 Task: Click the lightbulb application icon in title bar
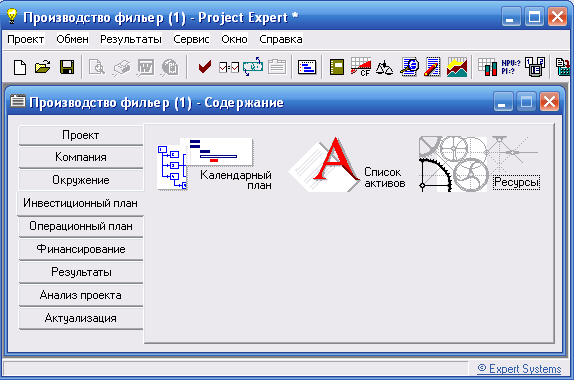point(12,16)
